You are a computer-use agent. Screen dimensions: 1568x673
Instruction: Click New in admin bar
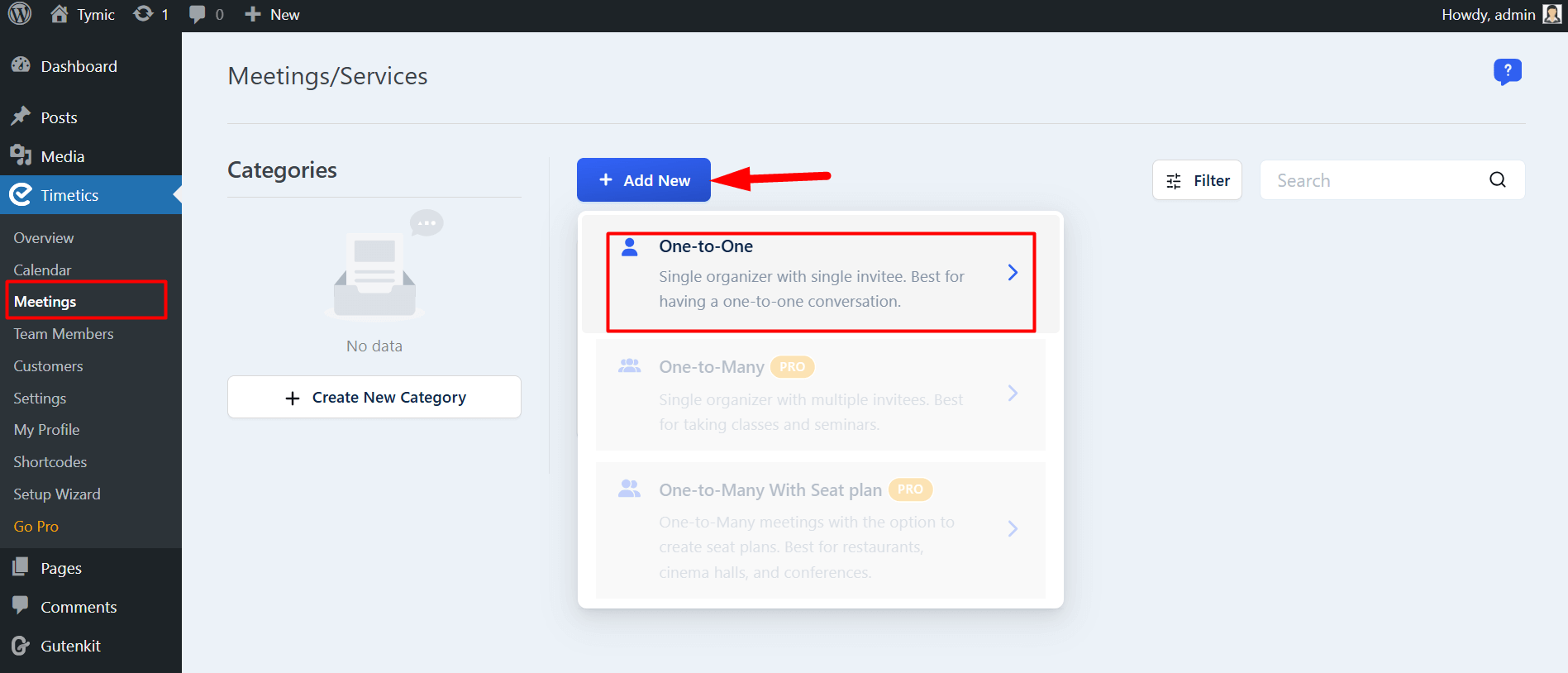tap(285, 15)
